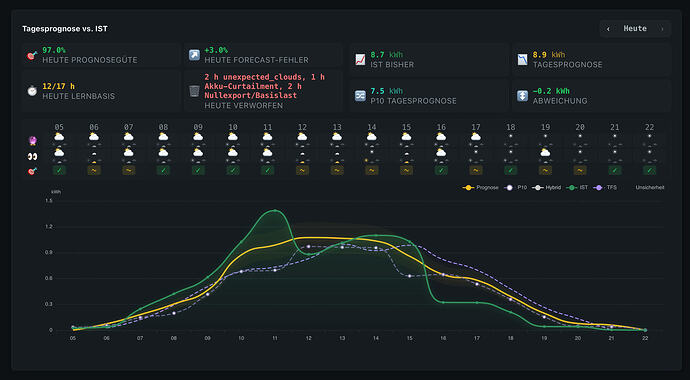Click the +3.0% forecast error value
Screen dimensions: 690x380
pyautogui.click(x=216, y=50)
